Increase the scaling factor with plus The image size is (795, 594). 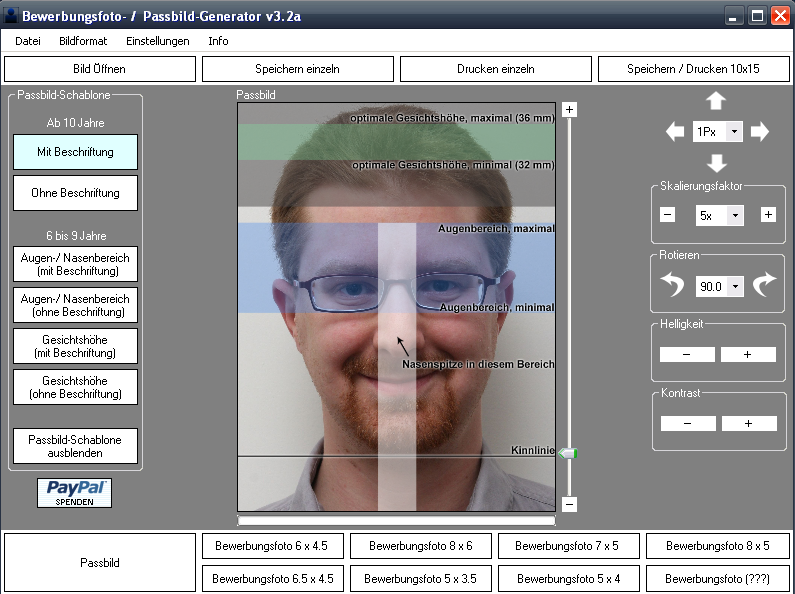point(768,215)
